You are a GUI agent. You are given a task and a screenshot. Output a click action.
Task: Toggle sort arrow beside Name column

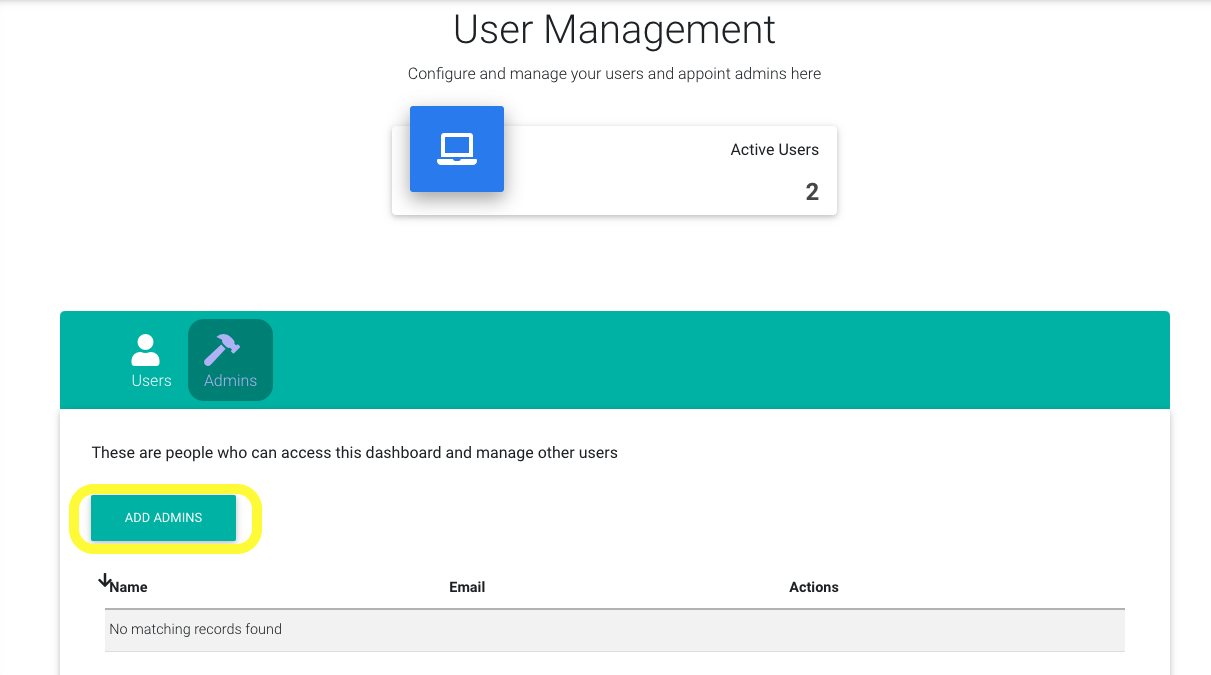[104, 581]
